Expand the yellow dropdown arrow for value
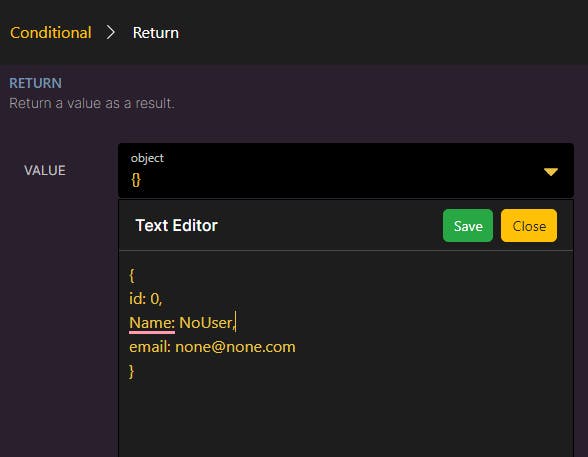Screen dimensions: 588x457 coord(550,172)
